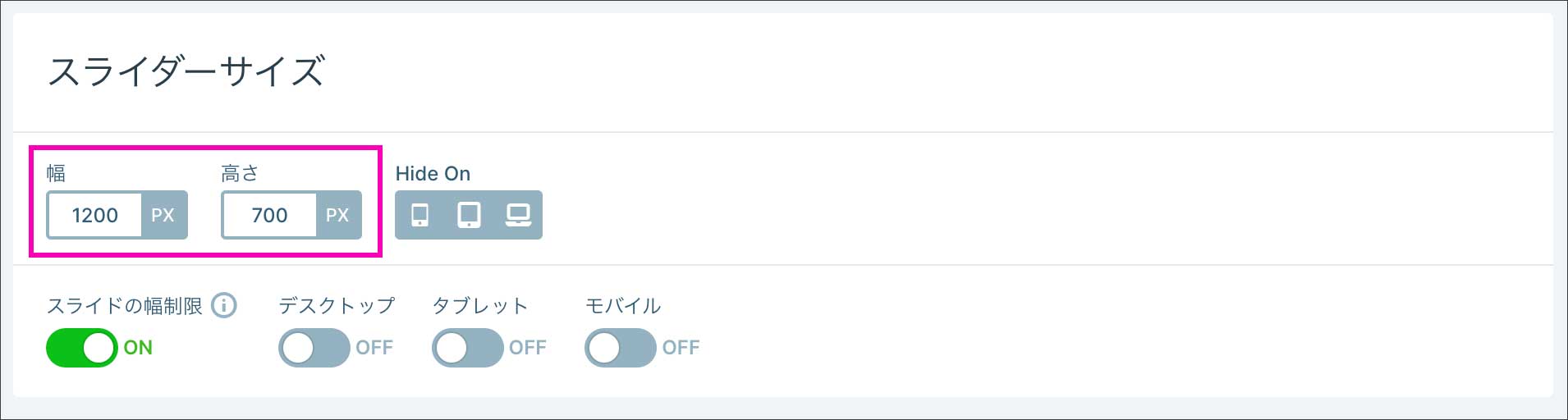Click the PX unit beside the width field

[x=163, y=215]
